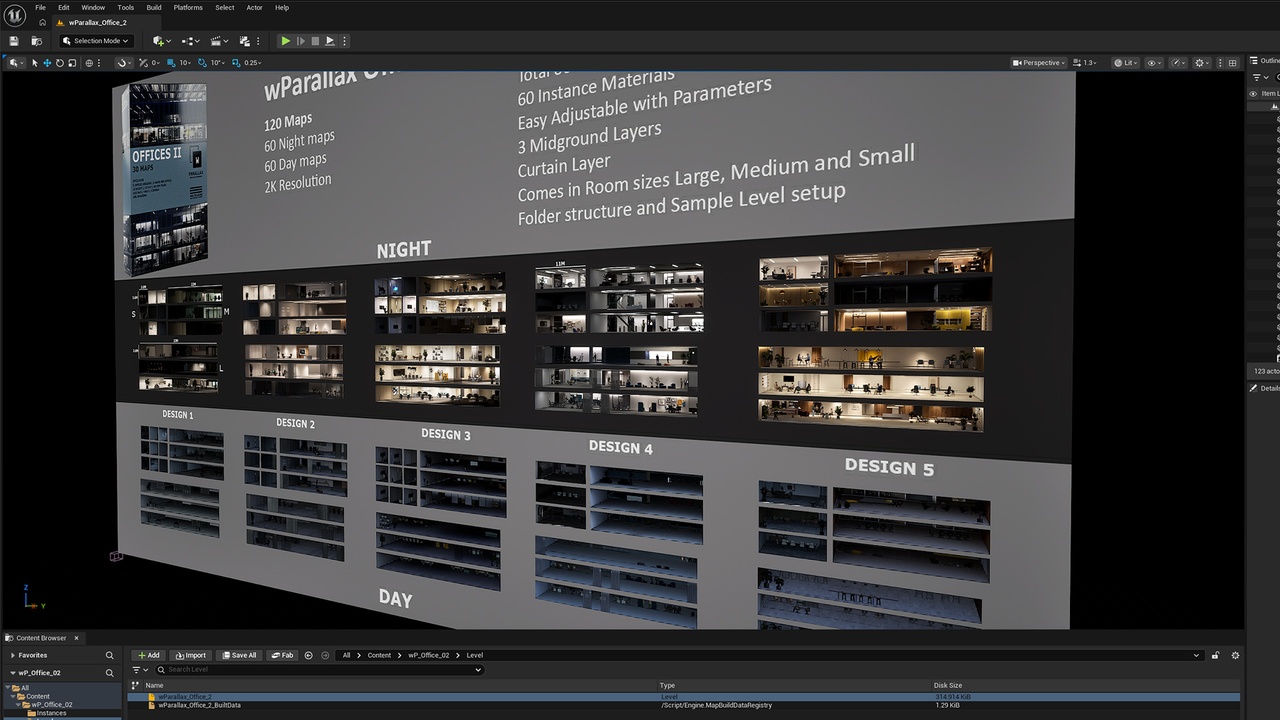Open the Actor menu
Screen dimensions: 1280x720
pyautogui.click(x=254, y=7)
